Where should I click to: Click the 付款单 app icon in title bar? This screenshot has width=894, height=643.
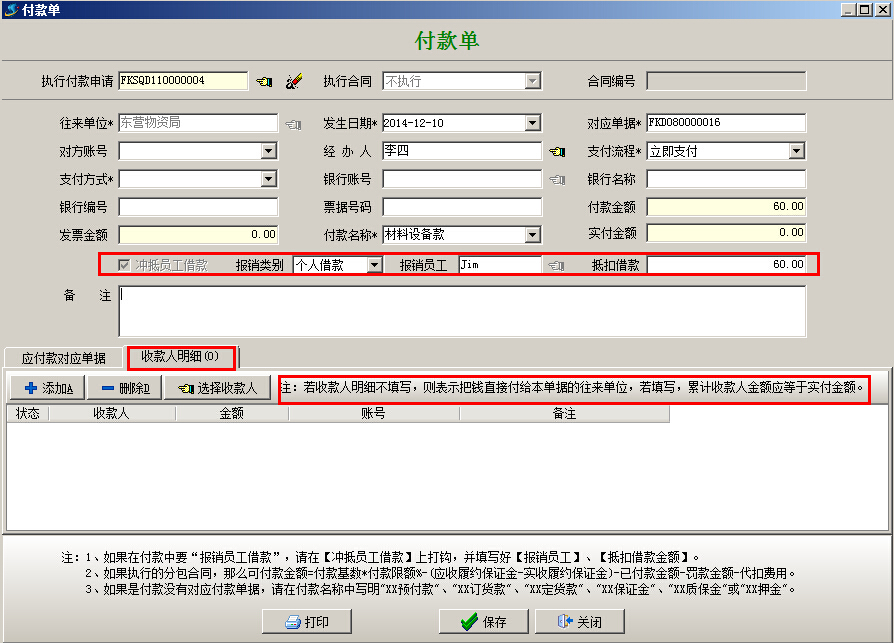point(10,10)
